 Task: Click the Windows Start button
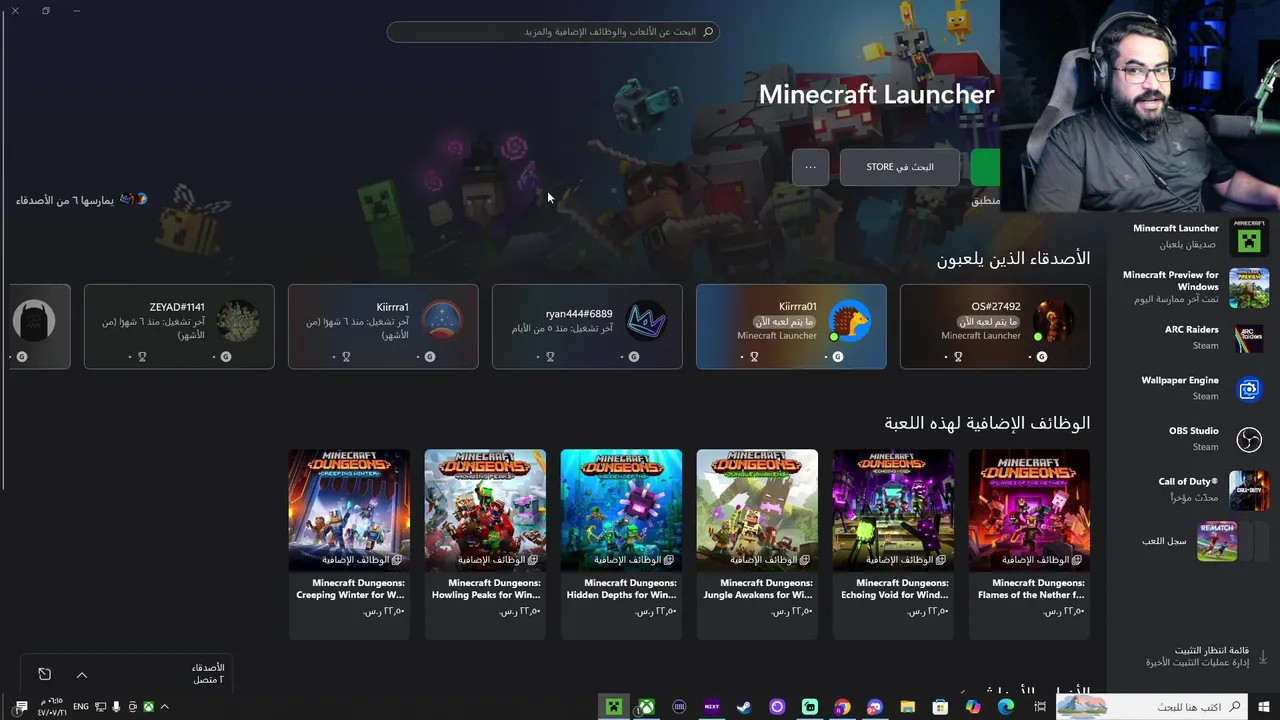[x=1264, y=707]
